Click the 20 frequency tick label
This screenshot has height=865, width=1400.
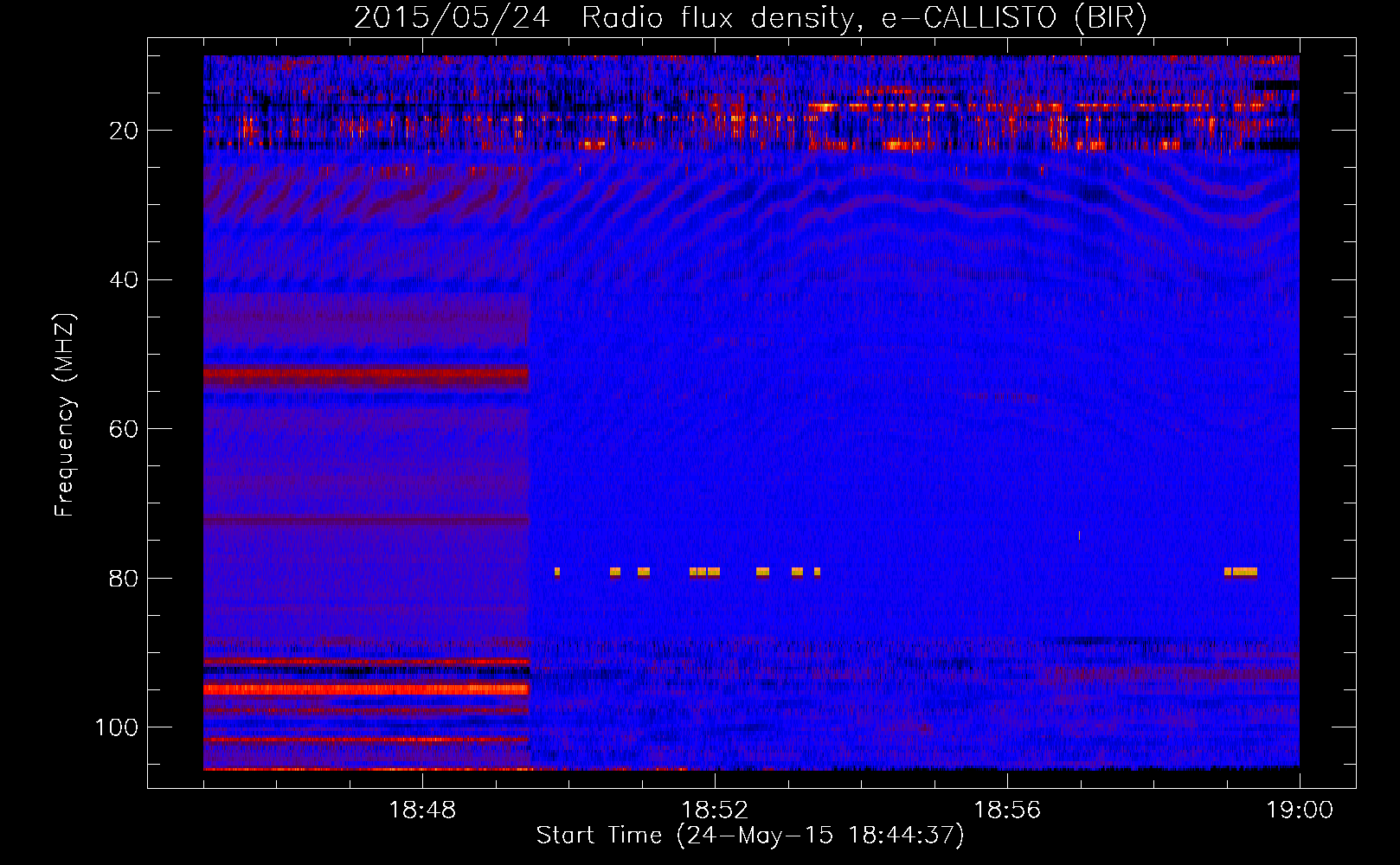(124, 131)
